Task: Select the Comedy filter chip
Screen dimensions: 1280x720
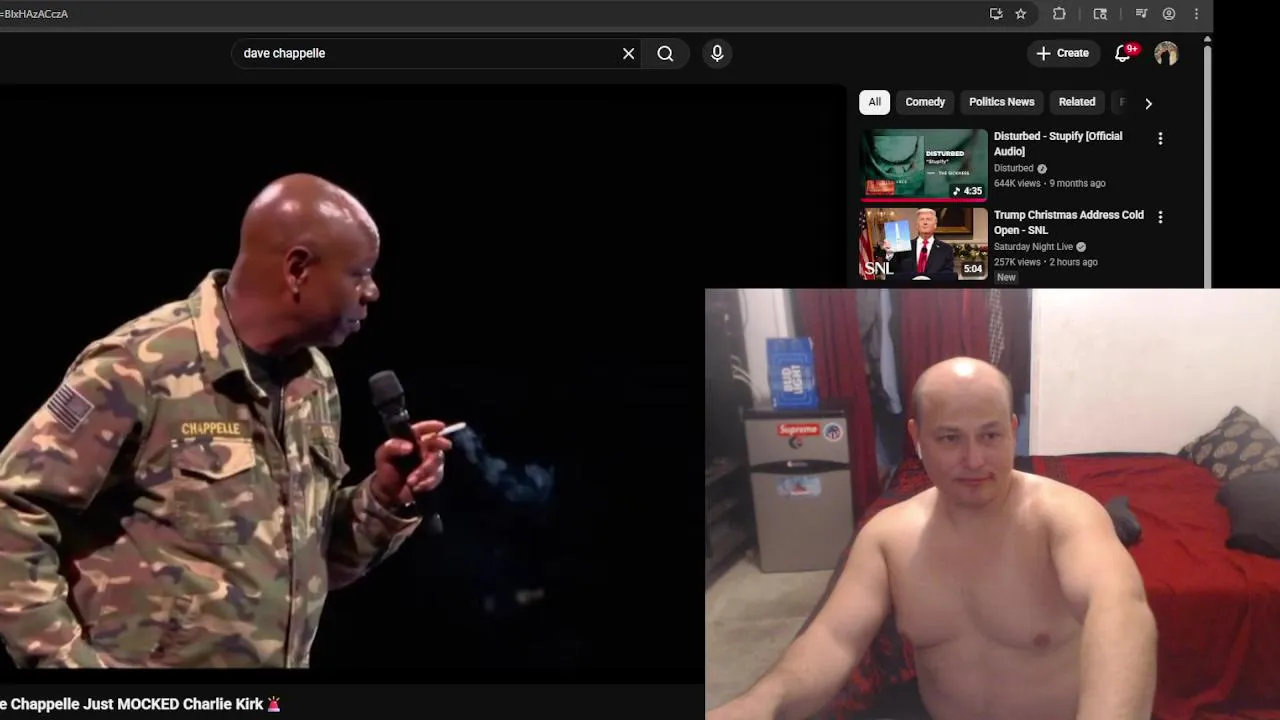Action: point(925,102)
